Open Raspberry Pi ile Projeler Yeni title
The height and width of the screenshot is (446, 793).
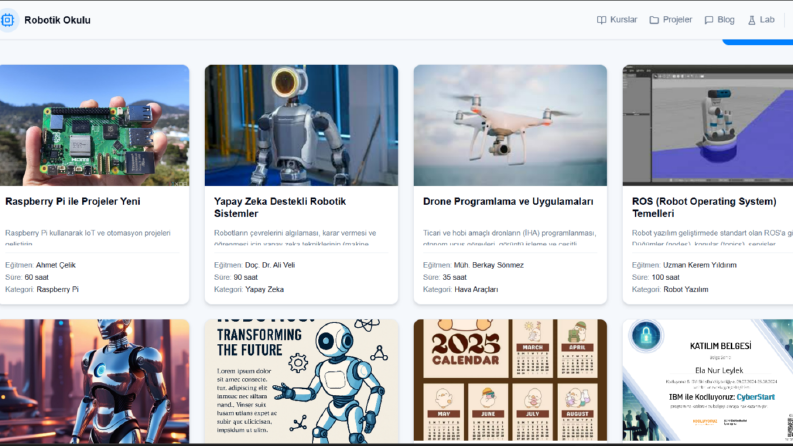tap(73, 201)
